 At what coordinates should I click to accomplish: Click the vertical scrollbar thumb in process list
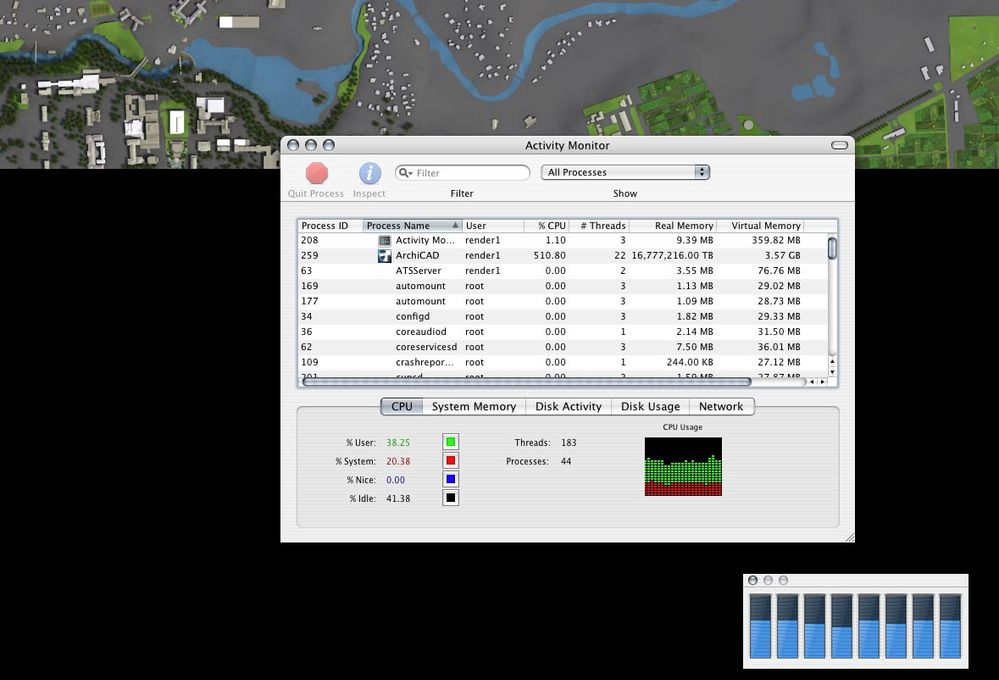click(832, 247)
